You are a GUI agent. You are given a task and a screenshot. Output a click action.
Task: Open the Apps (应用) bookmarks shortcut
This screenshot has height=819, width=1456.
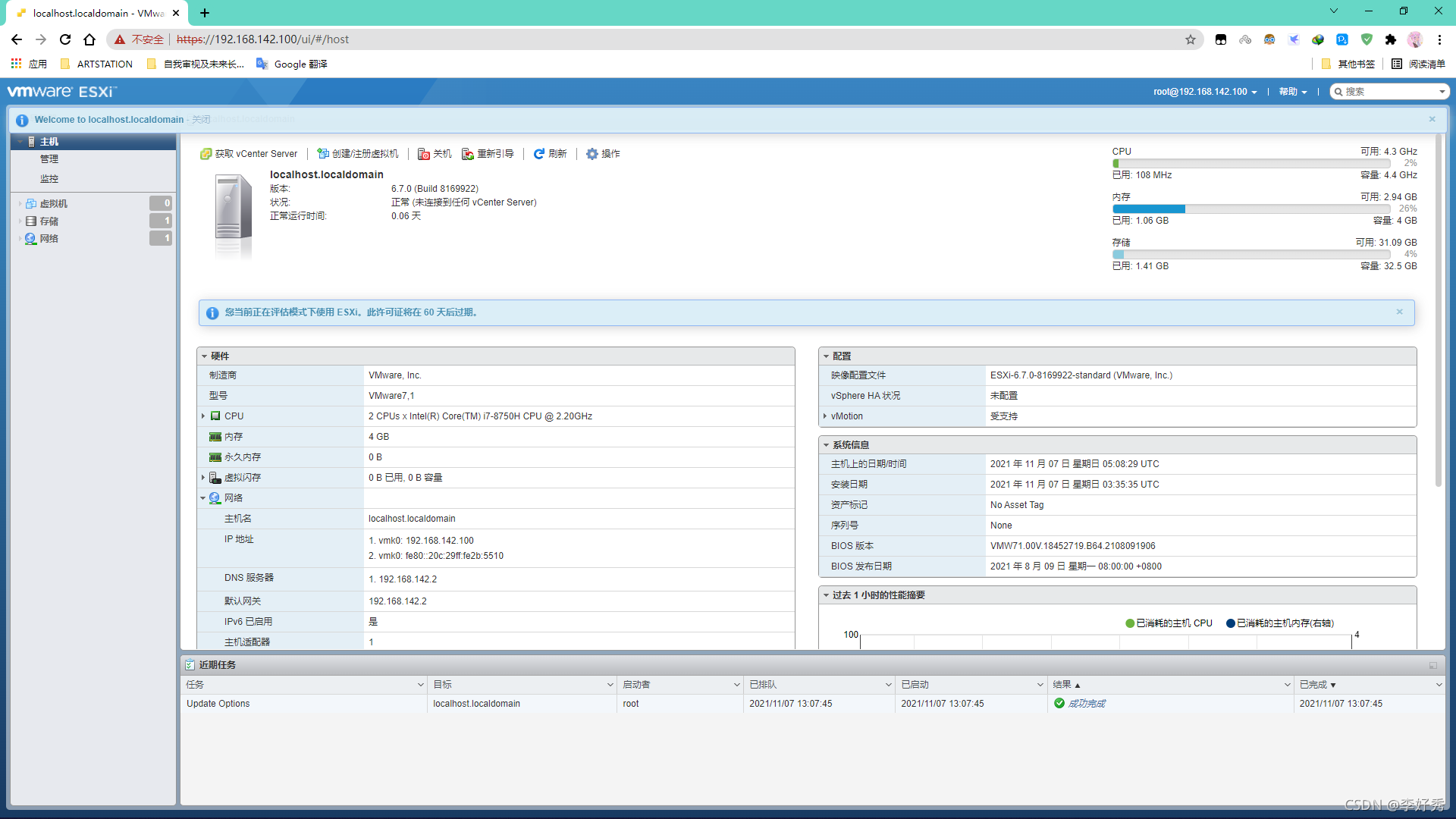pyautogui.click(x=29, y=64)
